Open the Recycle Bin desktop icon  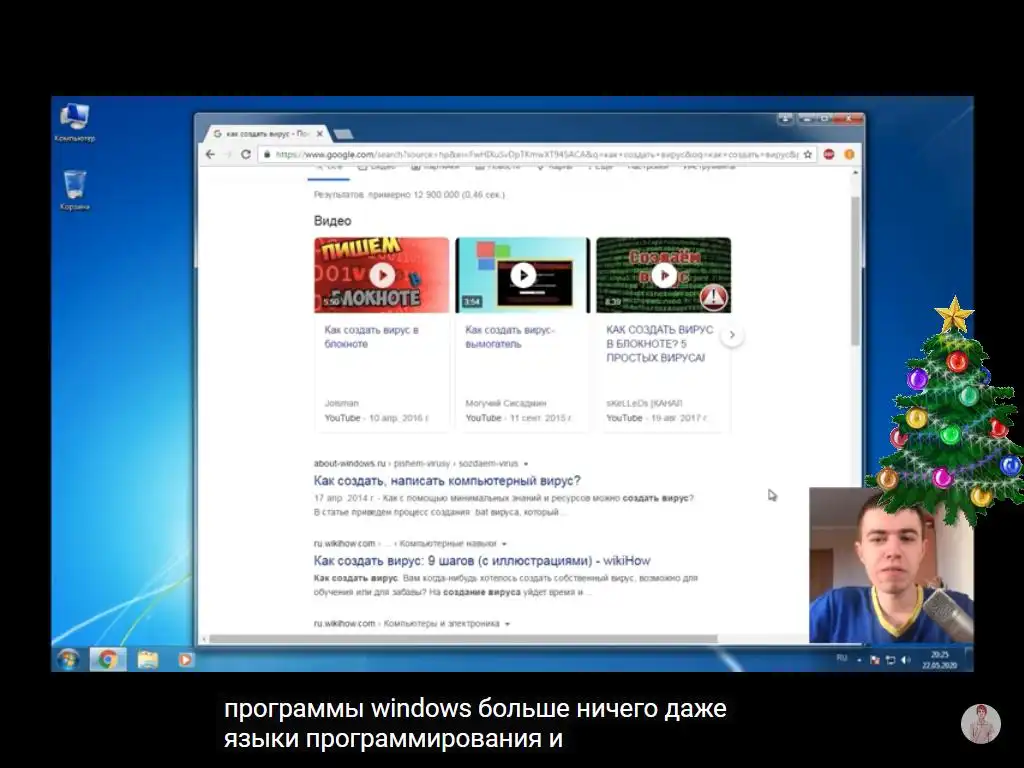tap(74, 190)
